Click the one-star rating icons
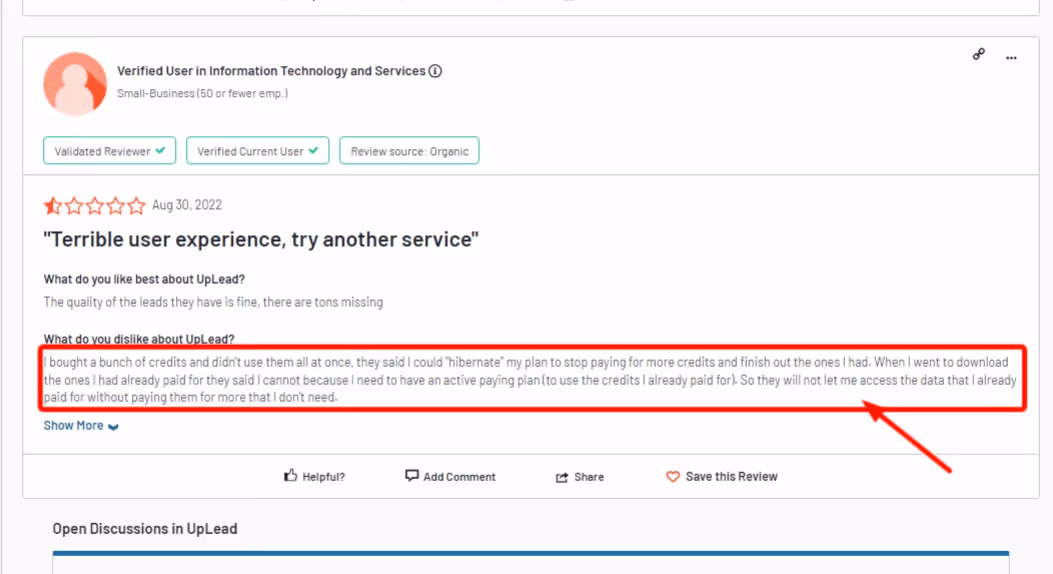The image size is (1053, 574). [x=95, y=205]
